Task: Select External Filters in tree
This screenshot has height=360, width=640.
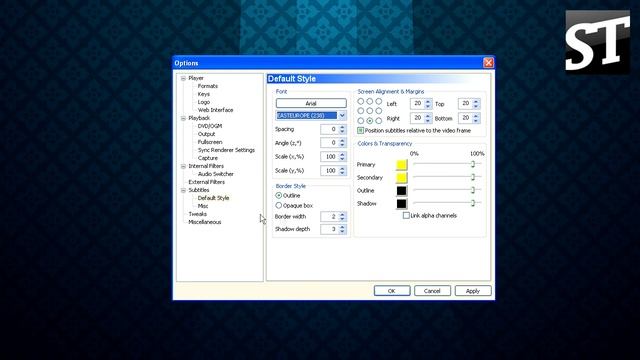Action: click(207, 182)
